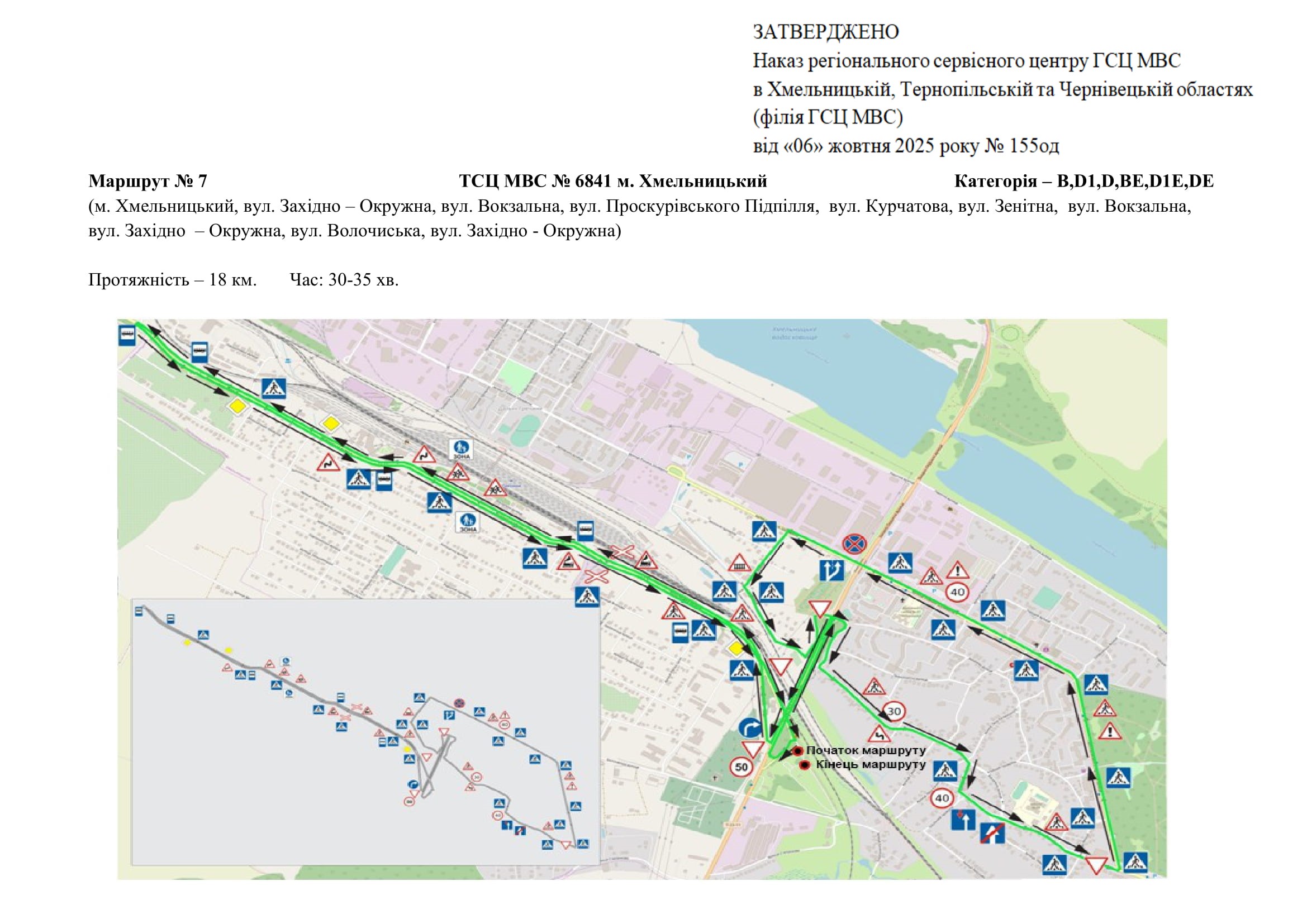Click the no-stopping road sign on the map
Viewport: 1307px width, 924px height.
[854, 545]
